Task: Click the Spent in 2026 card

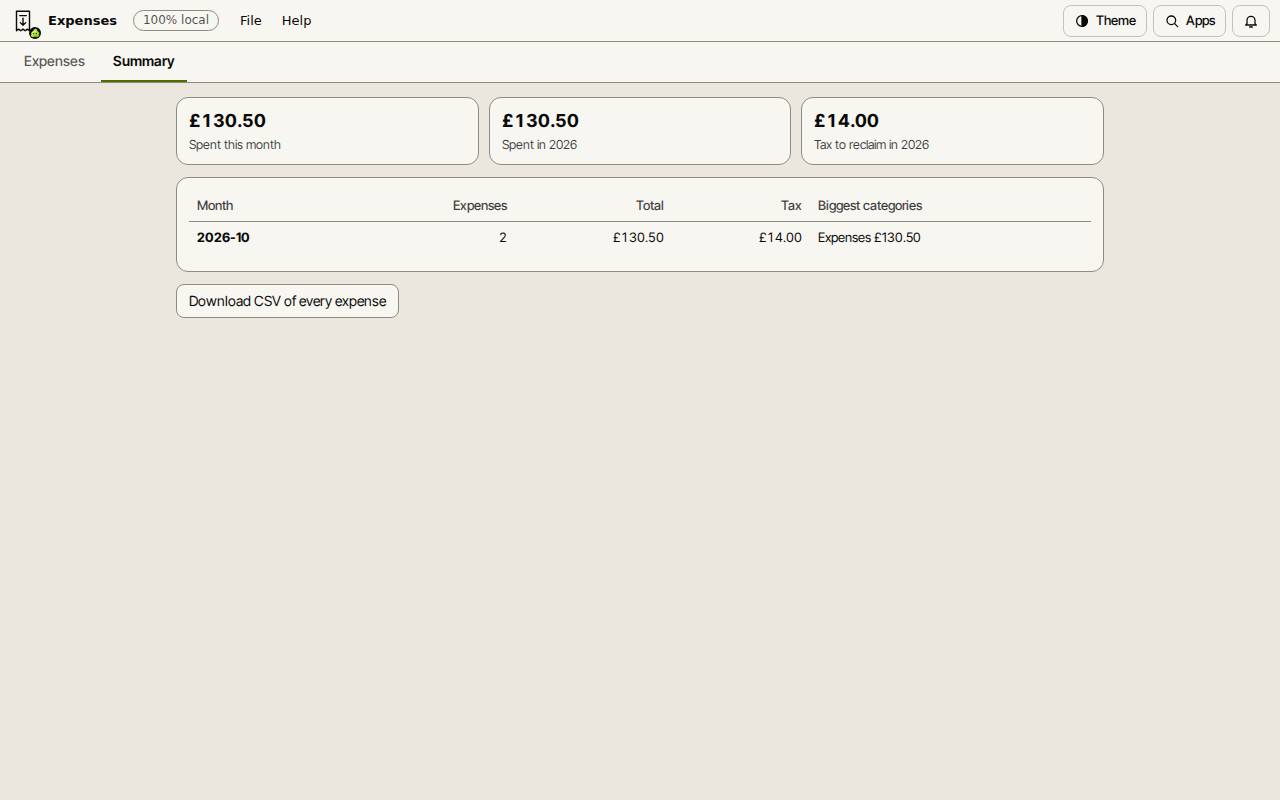Action: 640,131
